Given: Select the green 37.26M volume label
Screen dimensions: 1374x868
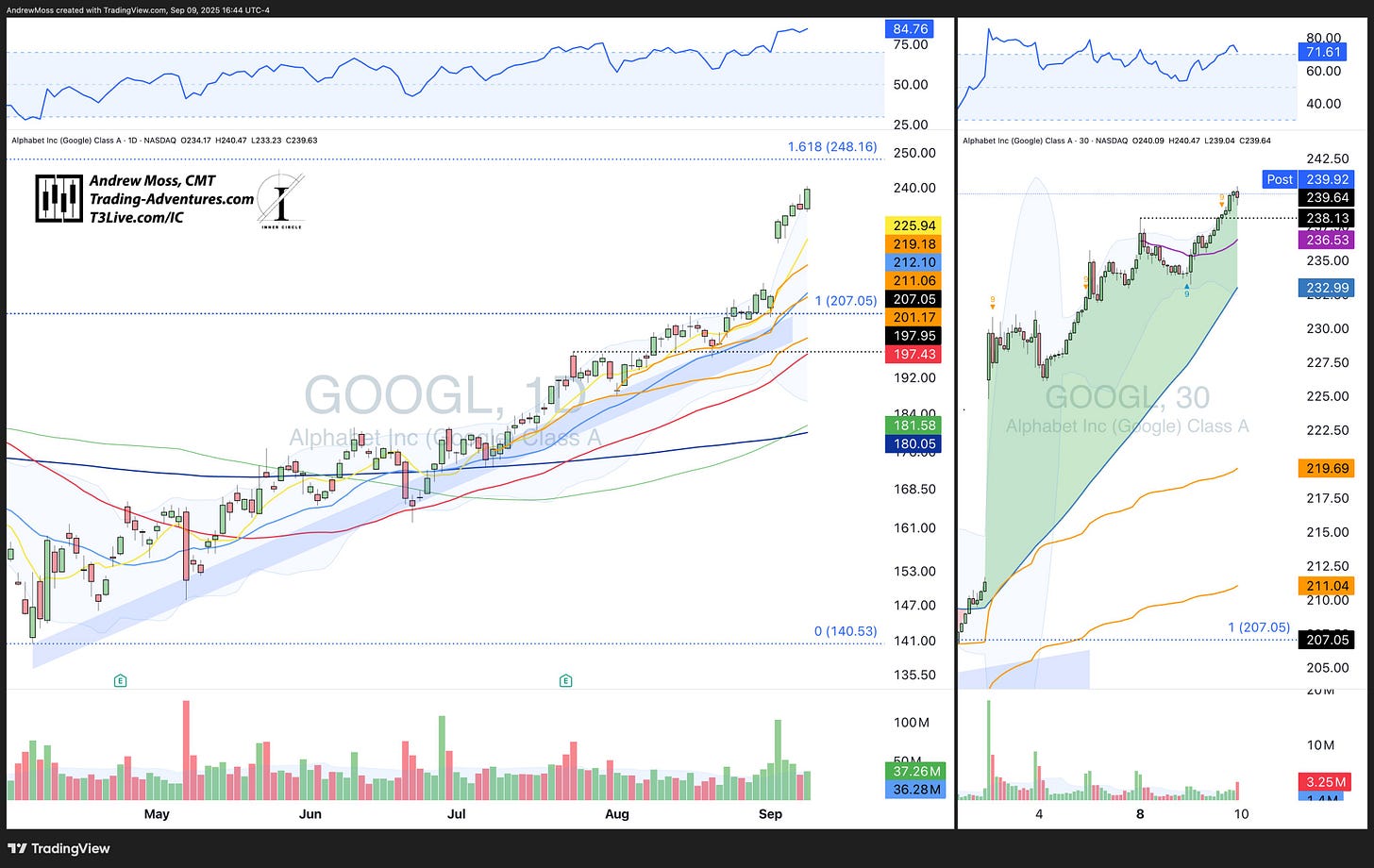Looking at the screenshot, I should pyautogui.click(x=915, y=771).
